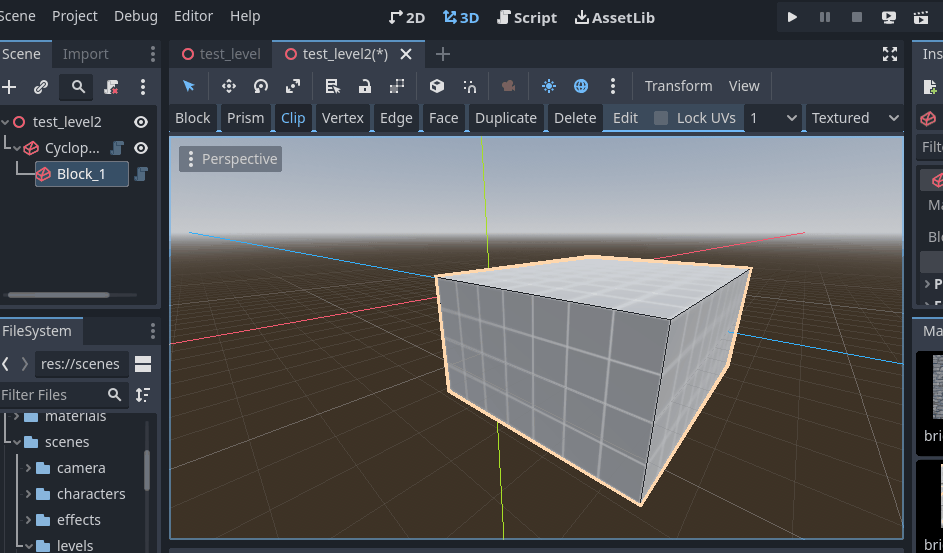The image size is (943, 553).
Task: Open the grid size dropdown showing 1
Action: coord(773,118)
